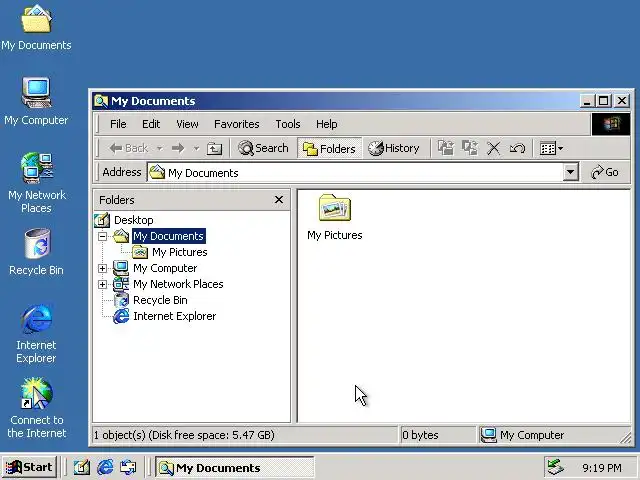
Task: Close the Folders pane
Action: 279,200
